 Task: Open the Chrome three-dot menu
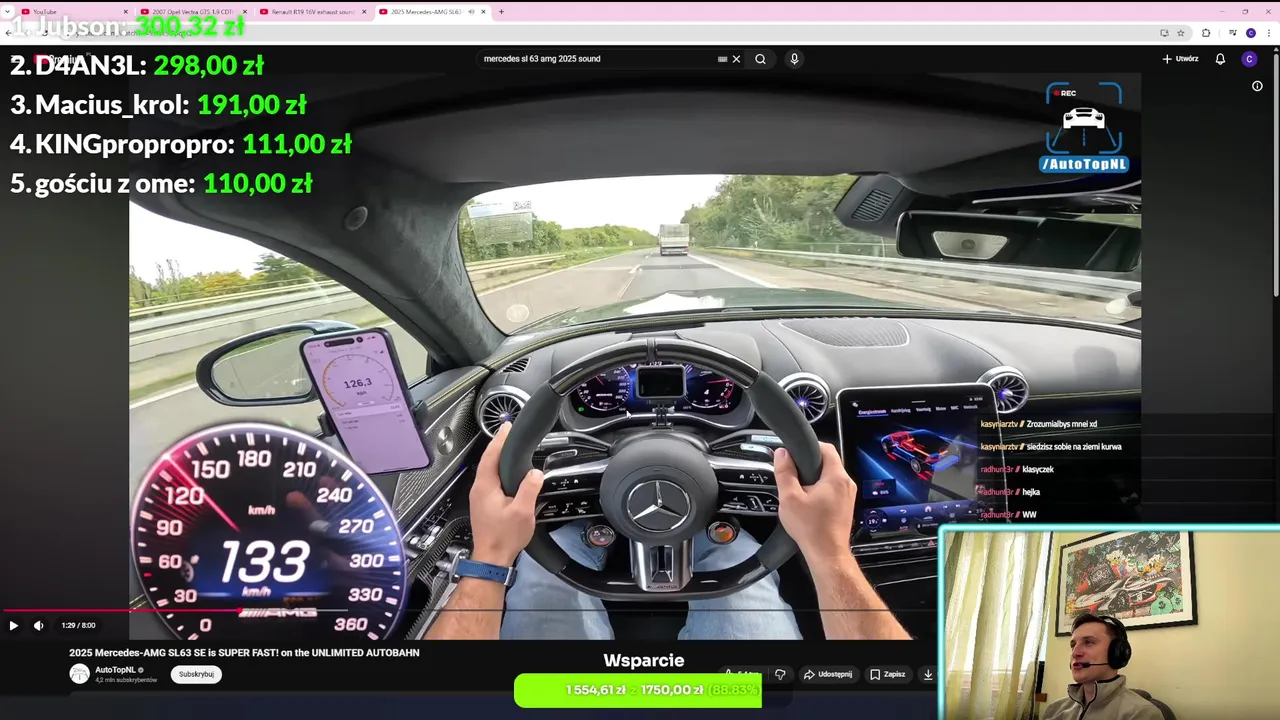pos(1269,33)
